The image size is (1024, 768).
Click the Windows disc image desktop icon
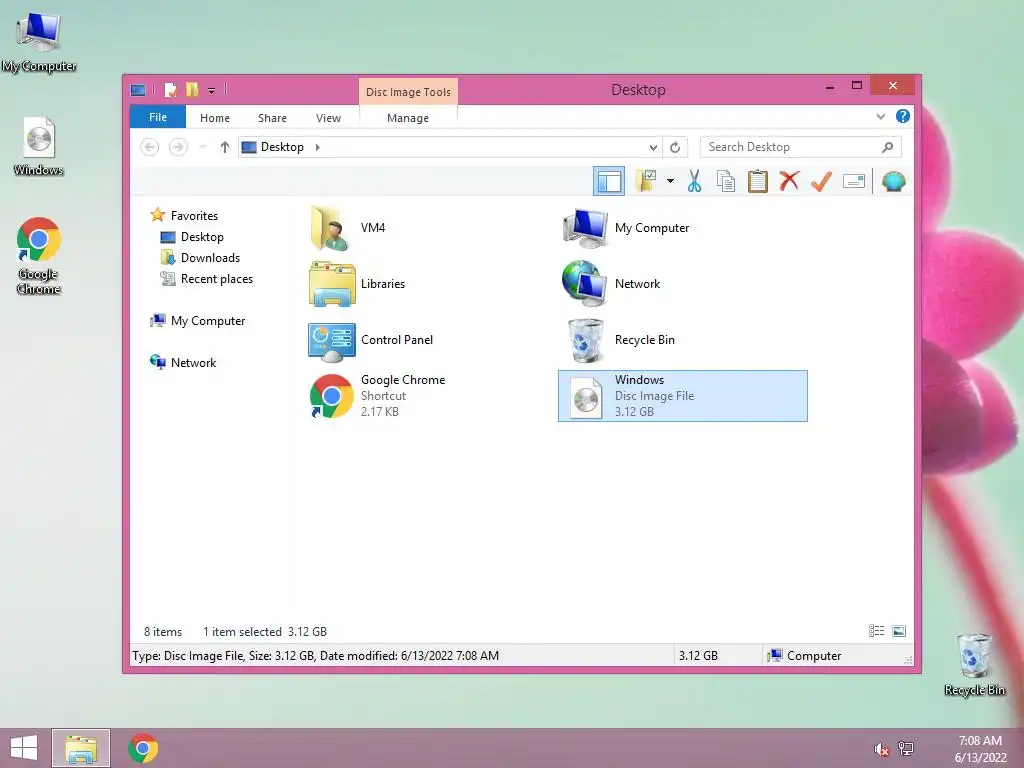[x=39, y=146]
